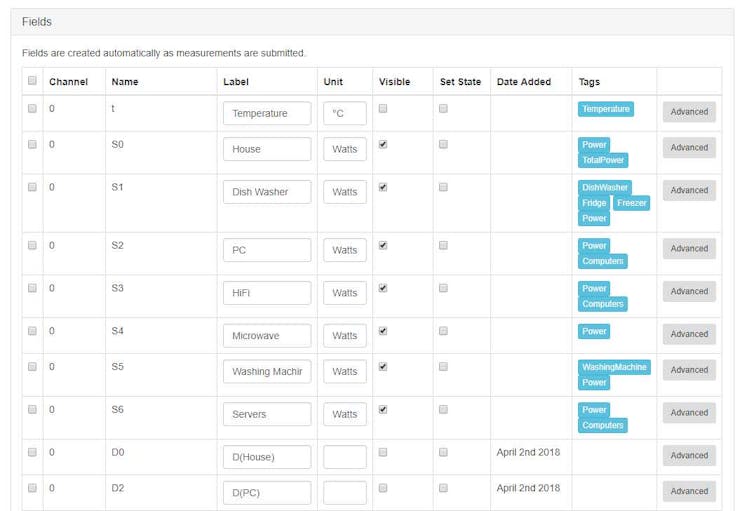740x511 pixels.
Task: Focus the °C unit field
Action: [345, 113]
